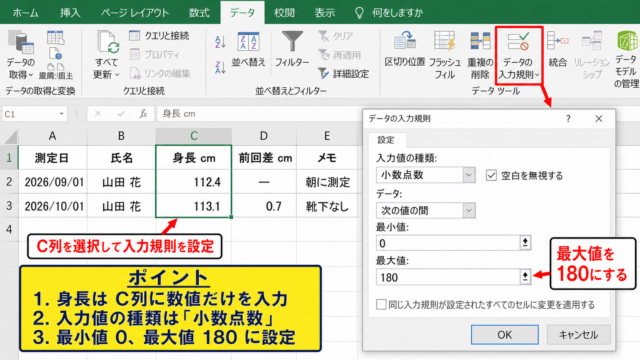Viewport: 640px width, 360px height.
Task: Click the 前回差 cm header cell
Action: tap(264, 158)
